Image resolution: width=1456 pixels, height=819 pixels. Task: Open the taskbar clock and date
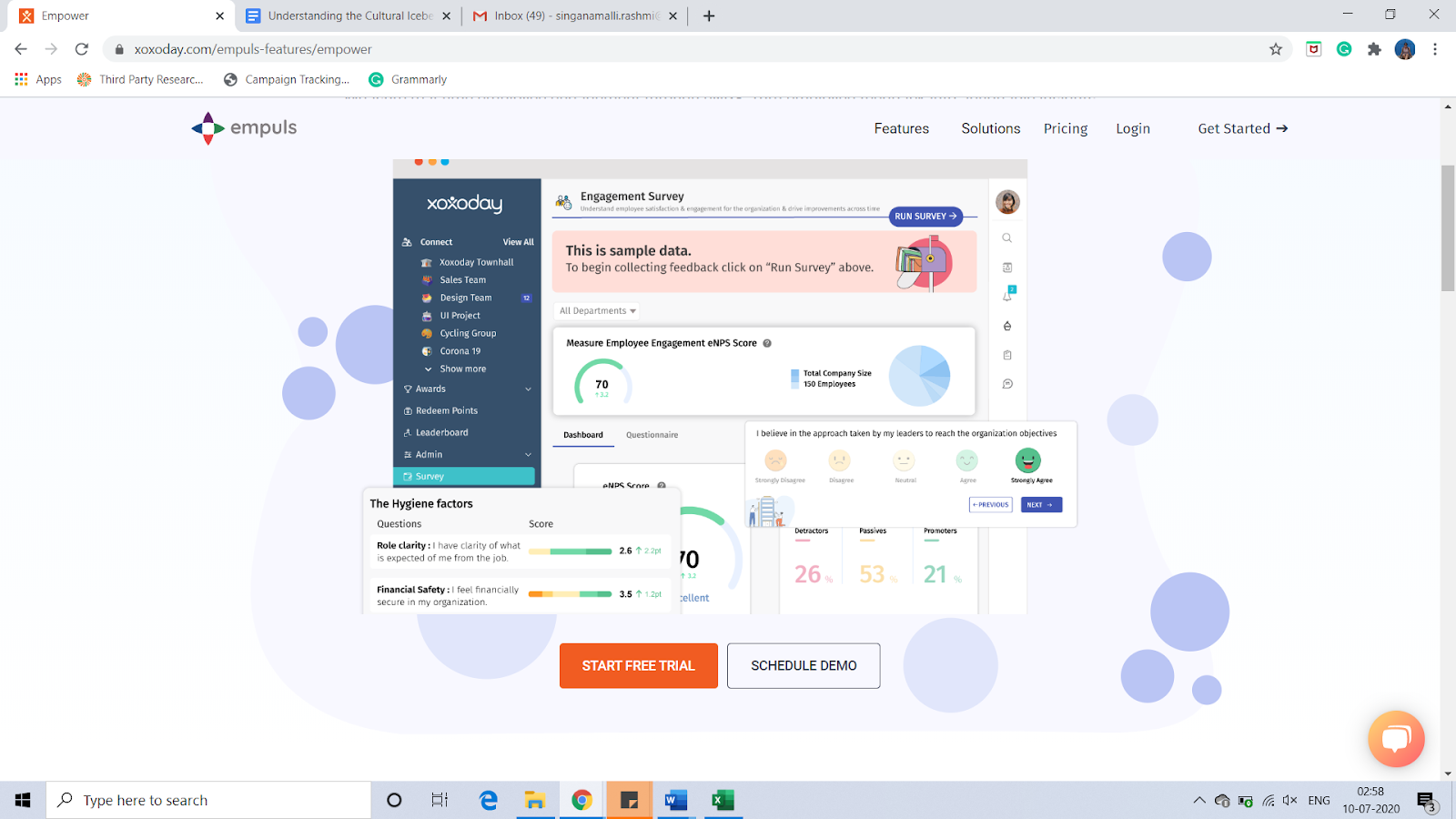pyautogui.click(x=1370, y=800)
